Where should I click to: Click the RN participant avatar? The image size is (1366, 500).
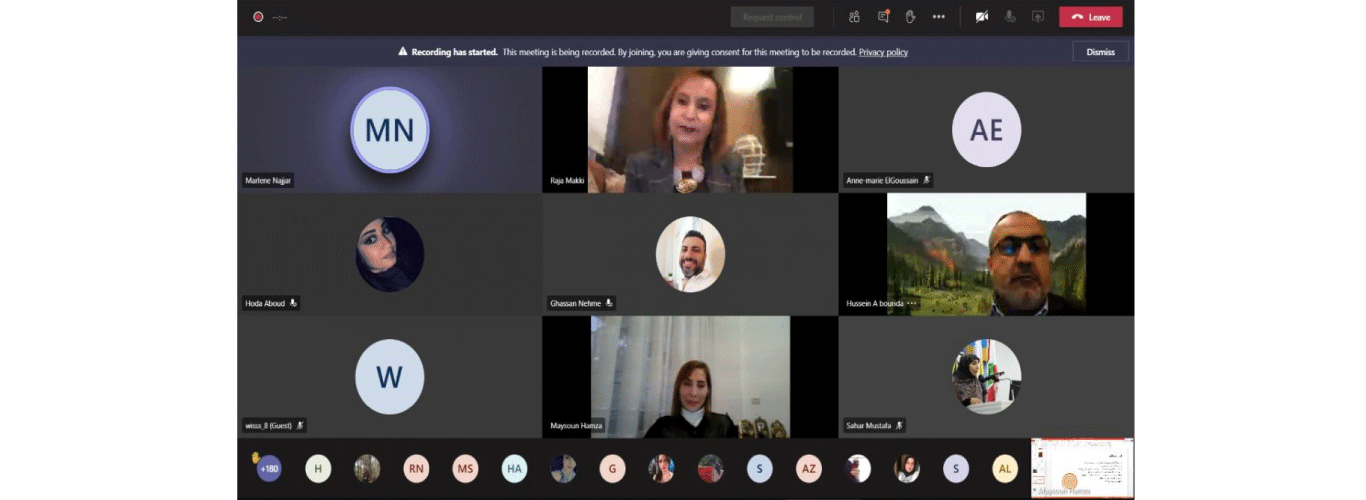[416, 468]
